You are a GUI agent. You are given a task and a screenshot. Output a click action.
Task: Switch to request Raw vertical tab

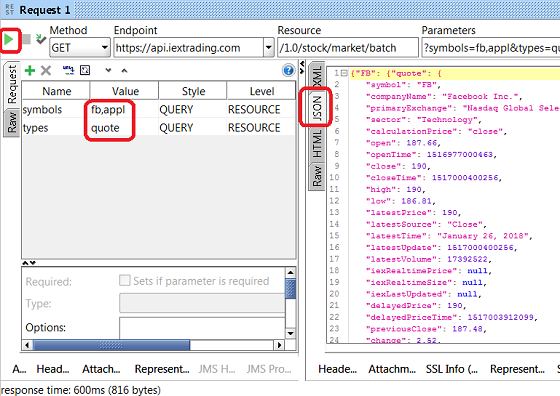(x=12, y=122)
